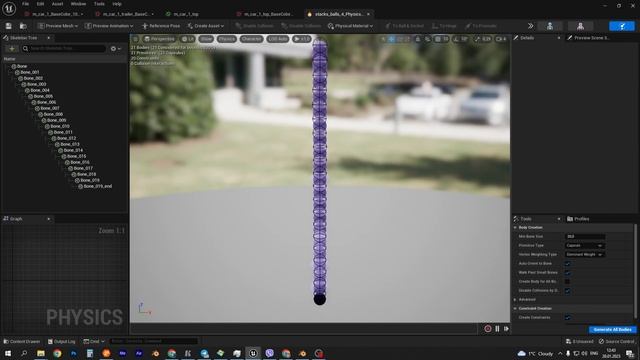Switch to Skeletal Mesh editor mode icon
The image size is (640, 360).
580,26
